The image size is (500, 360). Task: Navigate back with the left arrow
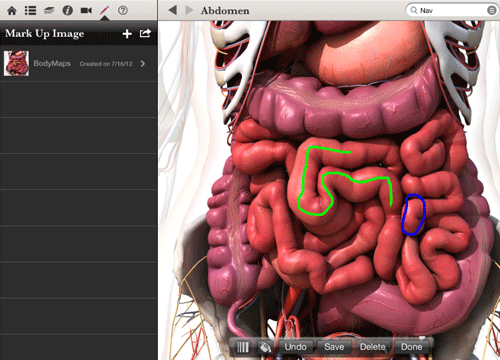(173, 10)
